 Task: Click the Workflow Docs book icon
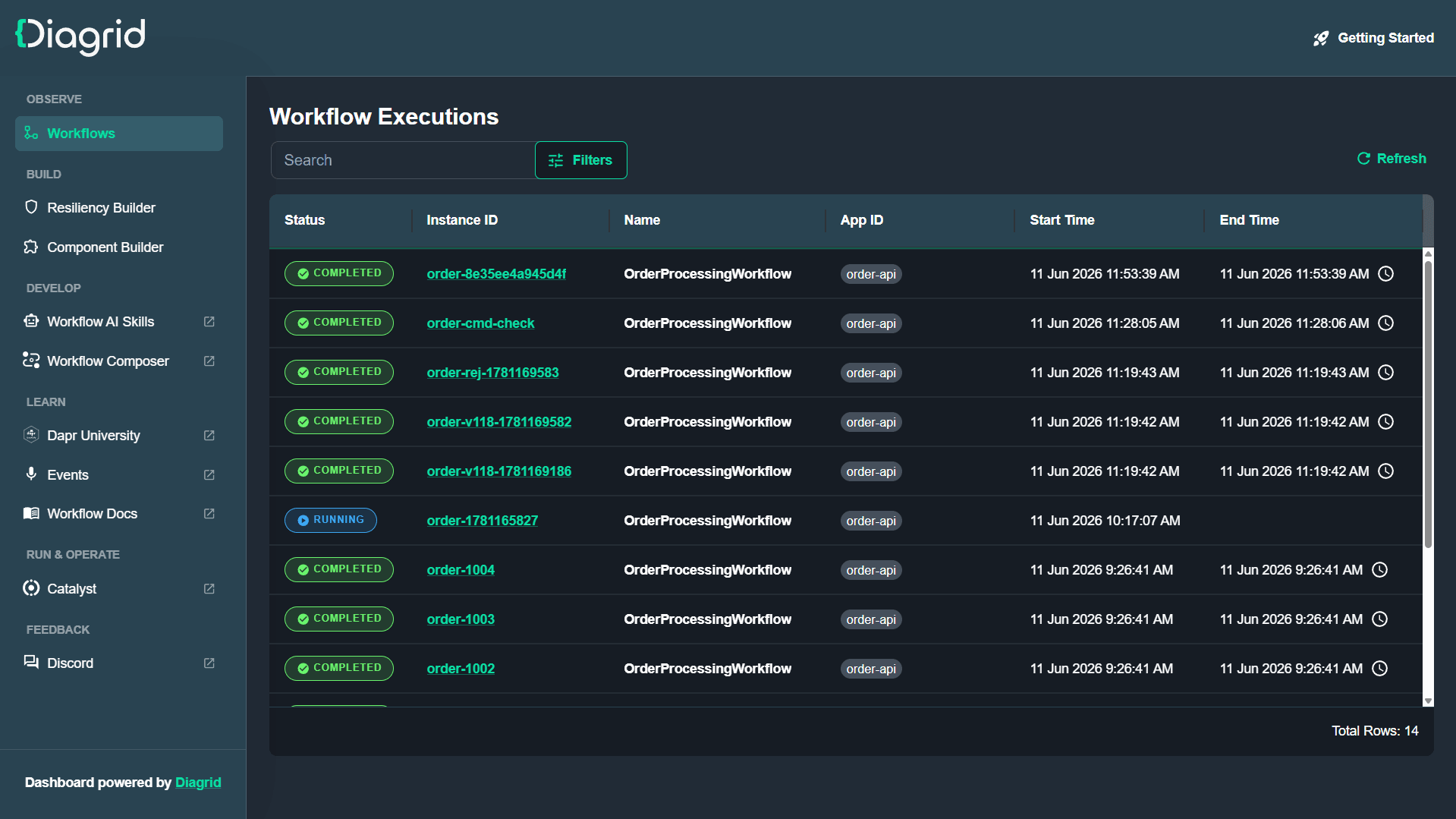[x=31, y=513]
